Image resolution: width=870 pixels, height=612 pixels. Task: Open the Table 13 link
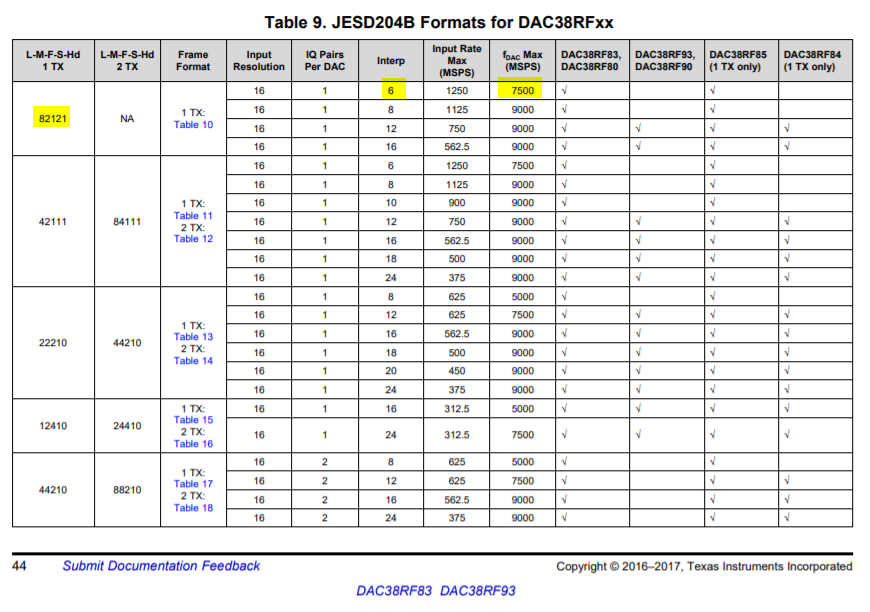[x=193, y=337]
